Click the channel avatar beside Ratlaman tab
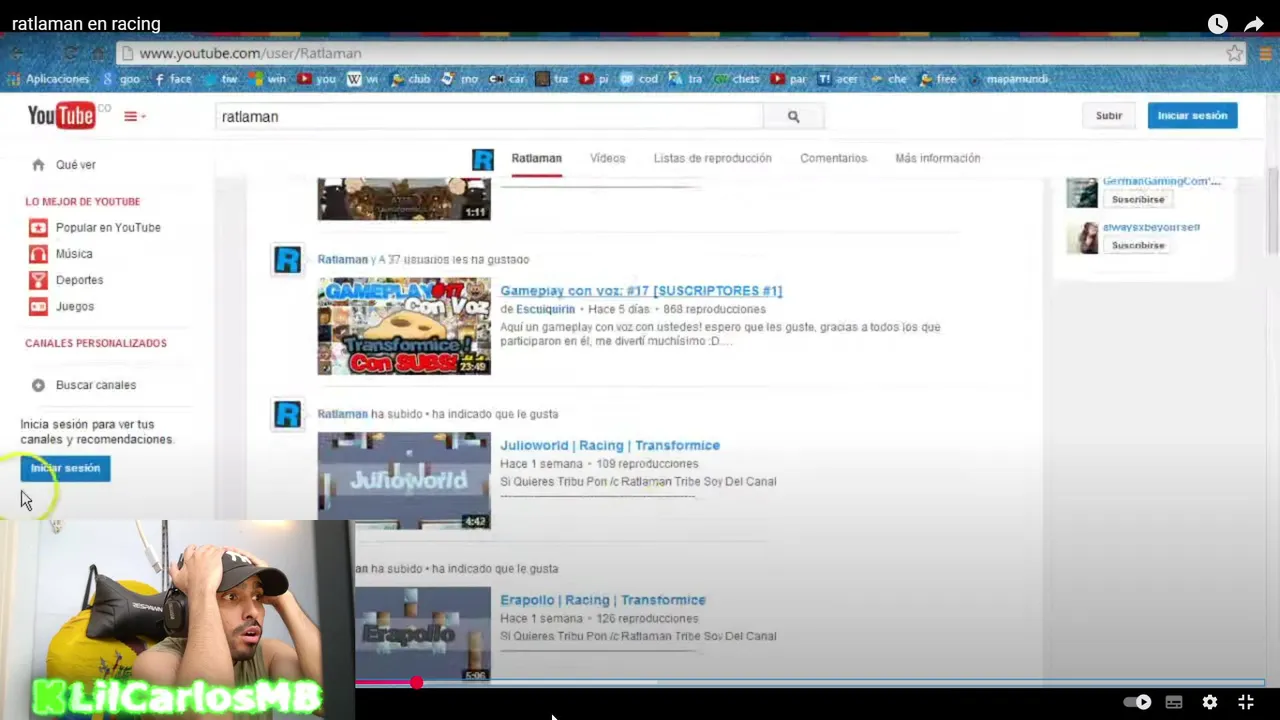 [483, 159]
